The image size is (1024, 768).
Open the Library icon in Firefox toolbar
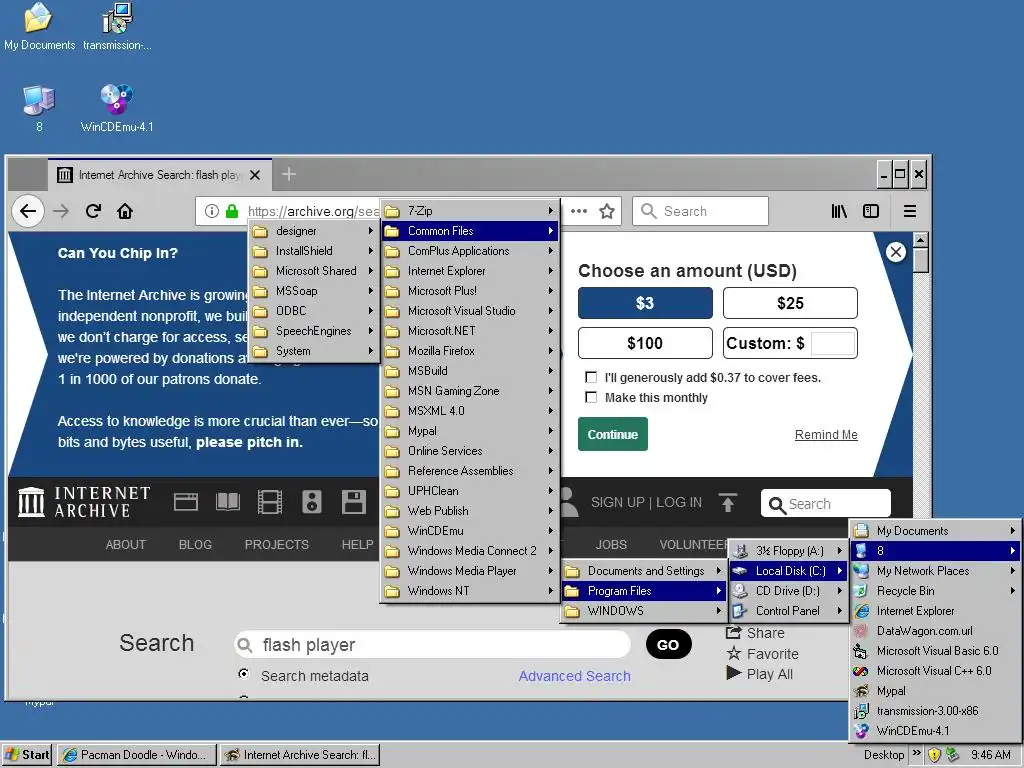839,211
